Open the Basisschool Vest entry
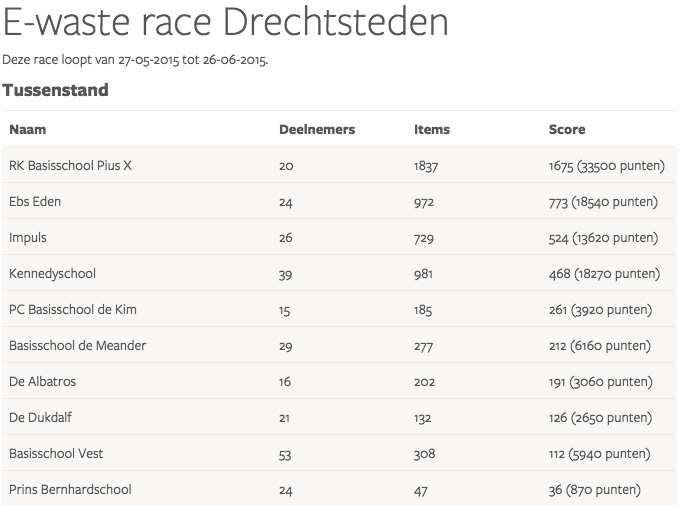This screenshot has height=505, width=683. [56, 454]
